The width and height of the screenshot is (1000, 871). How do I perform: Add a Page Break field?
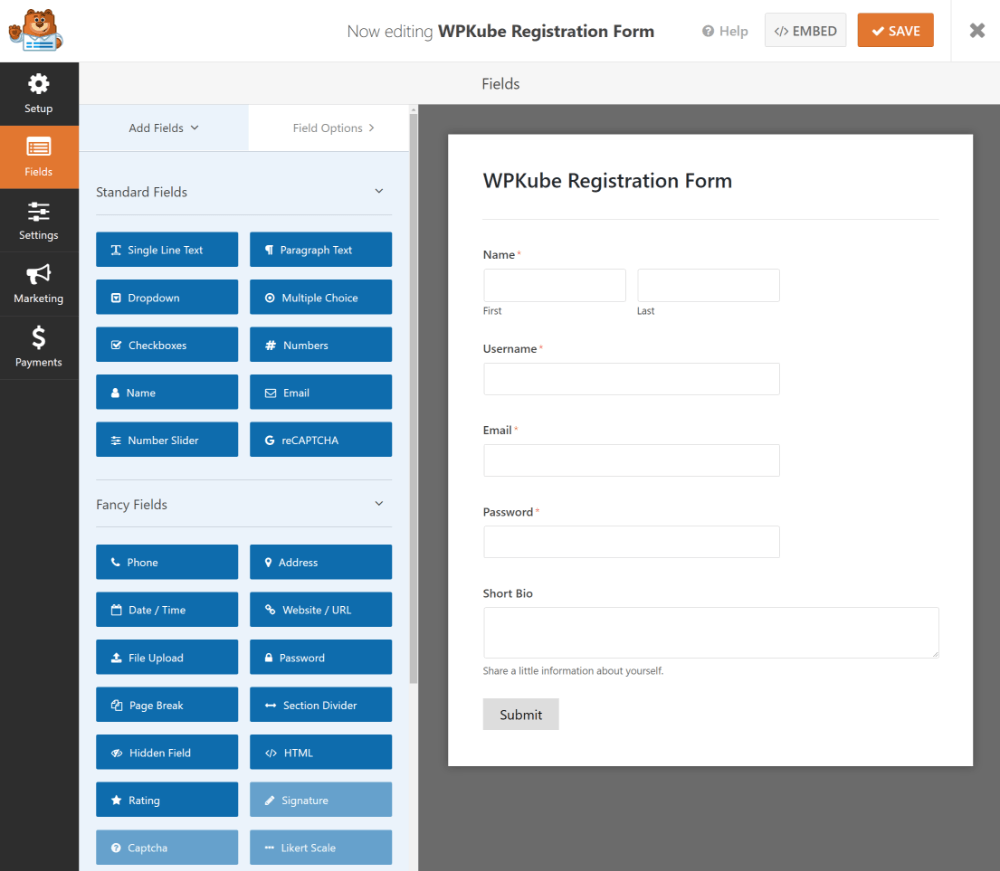point(167,705)
